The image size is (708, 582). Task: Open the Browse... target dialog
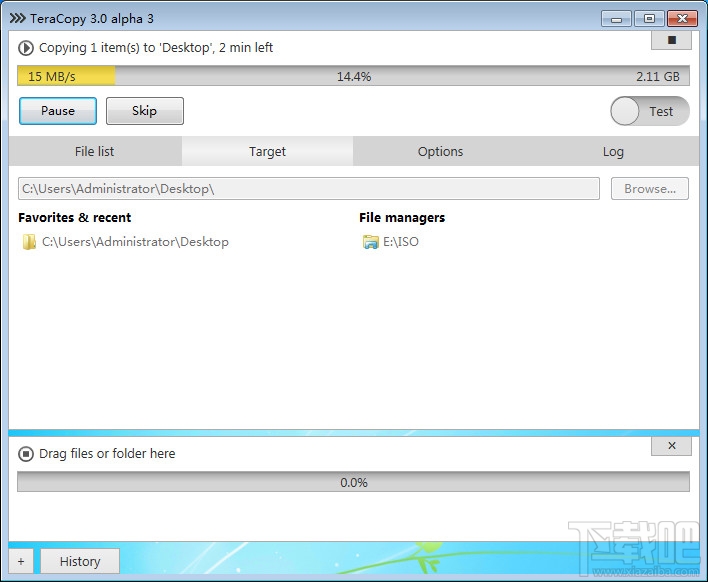[650, 188]
